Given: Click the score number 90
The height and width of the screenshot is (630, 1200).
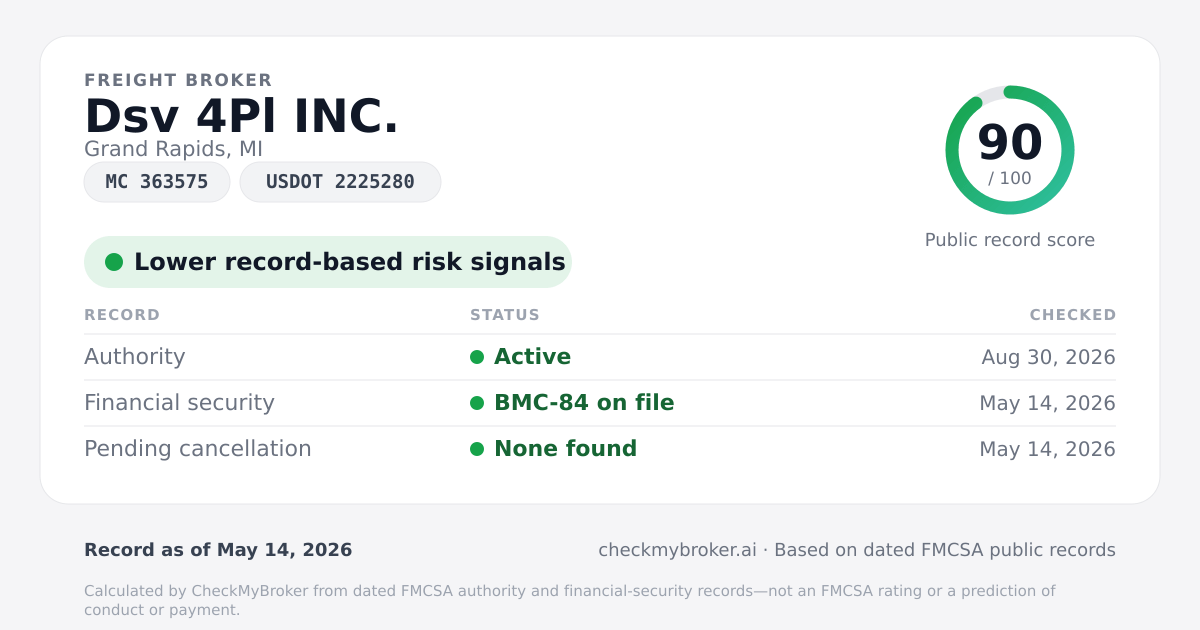Looking at the screenshot, I should click(1010, 142).
